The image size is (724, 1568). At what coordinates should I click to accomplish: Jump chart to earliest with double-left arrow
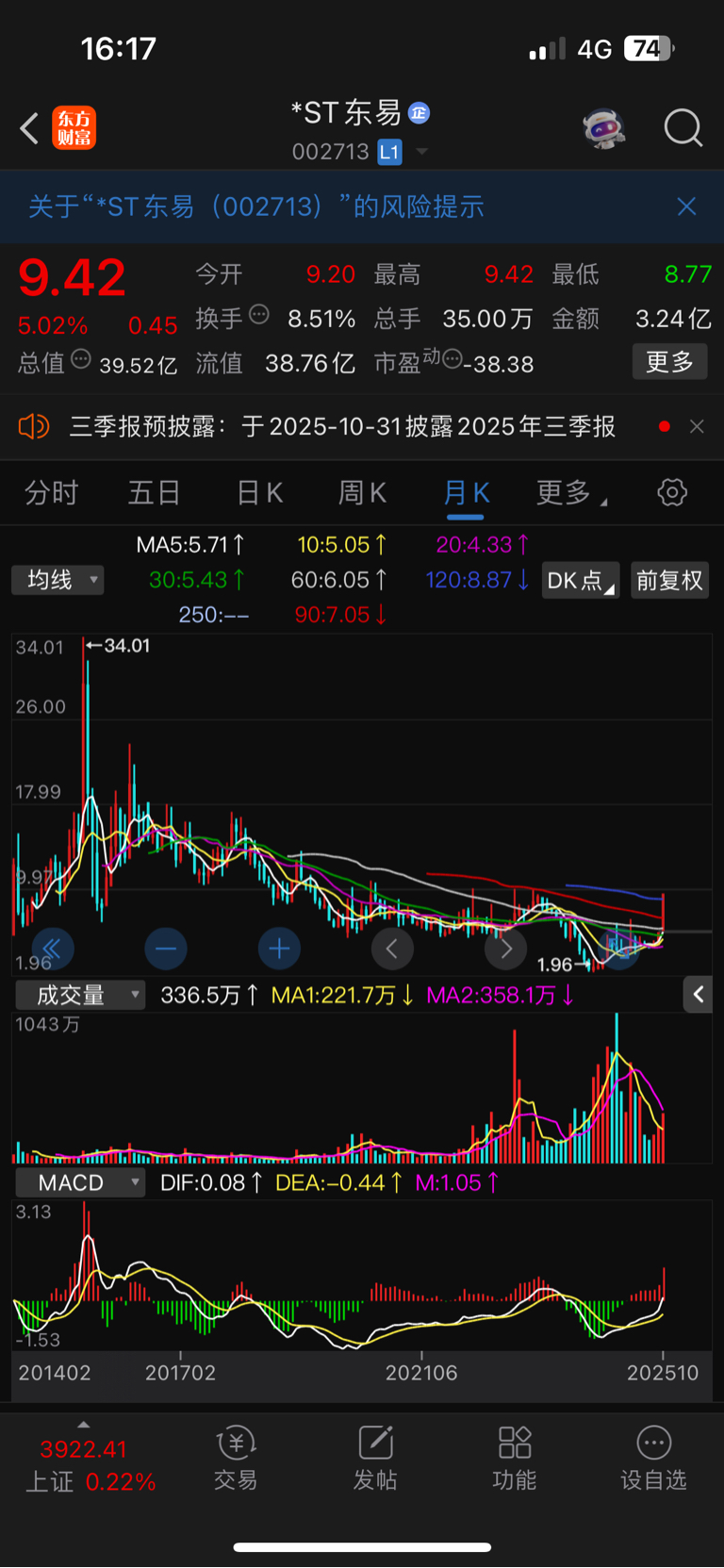click(52, 949)
